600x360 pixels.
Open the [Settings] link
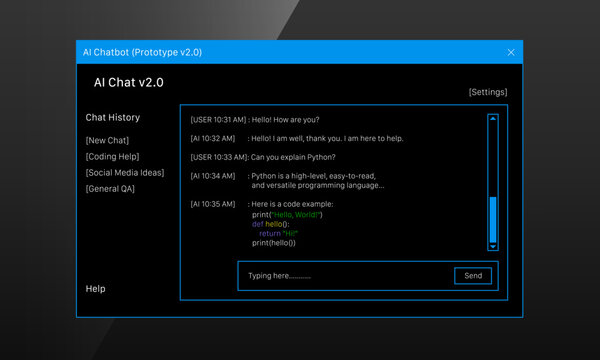(488, 92)
